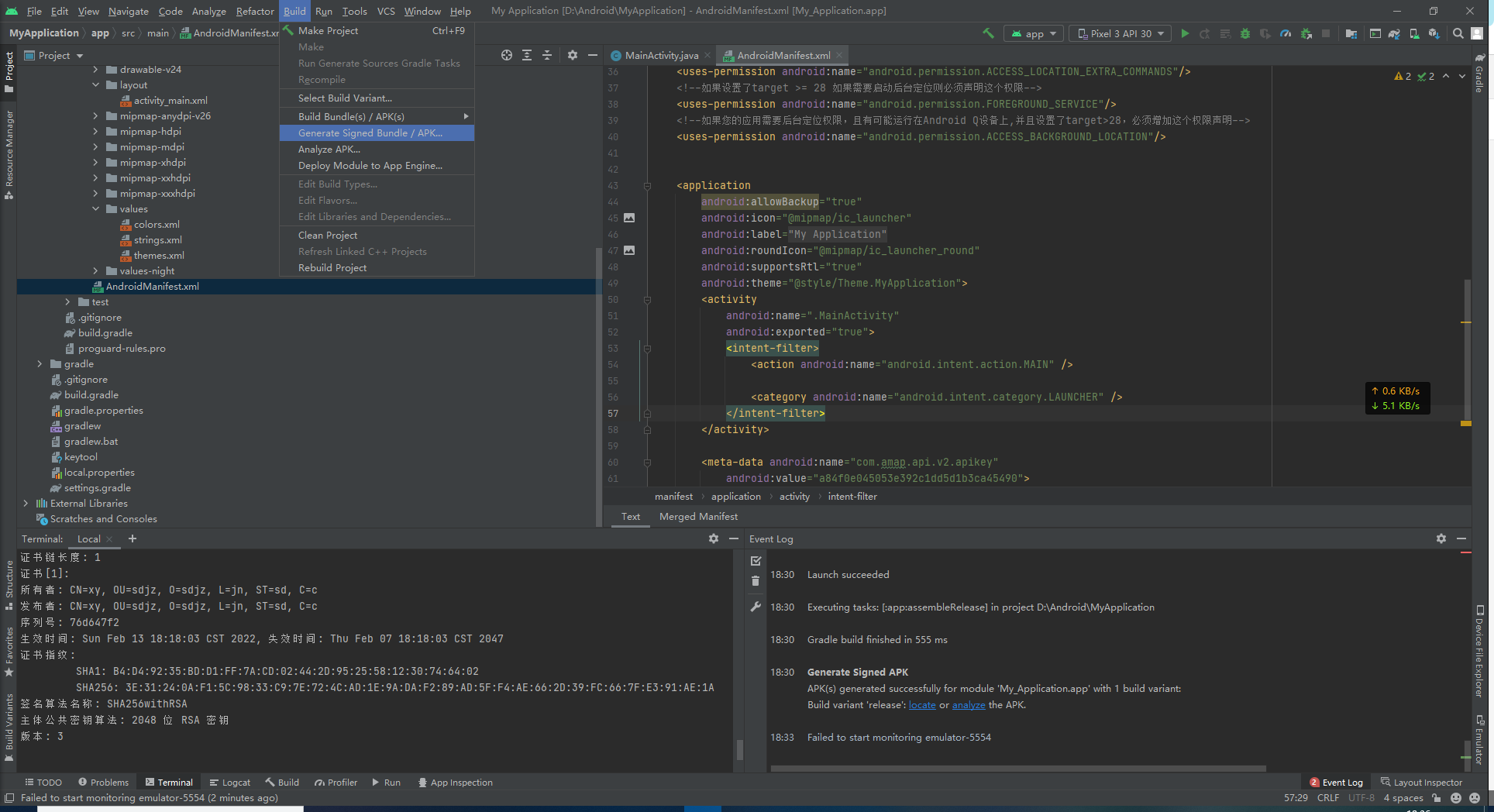
Task: Open the Gradle side tool window
Action: 1479,73
